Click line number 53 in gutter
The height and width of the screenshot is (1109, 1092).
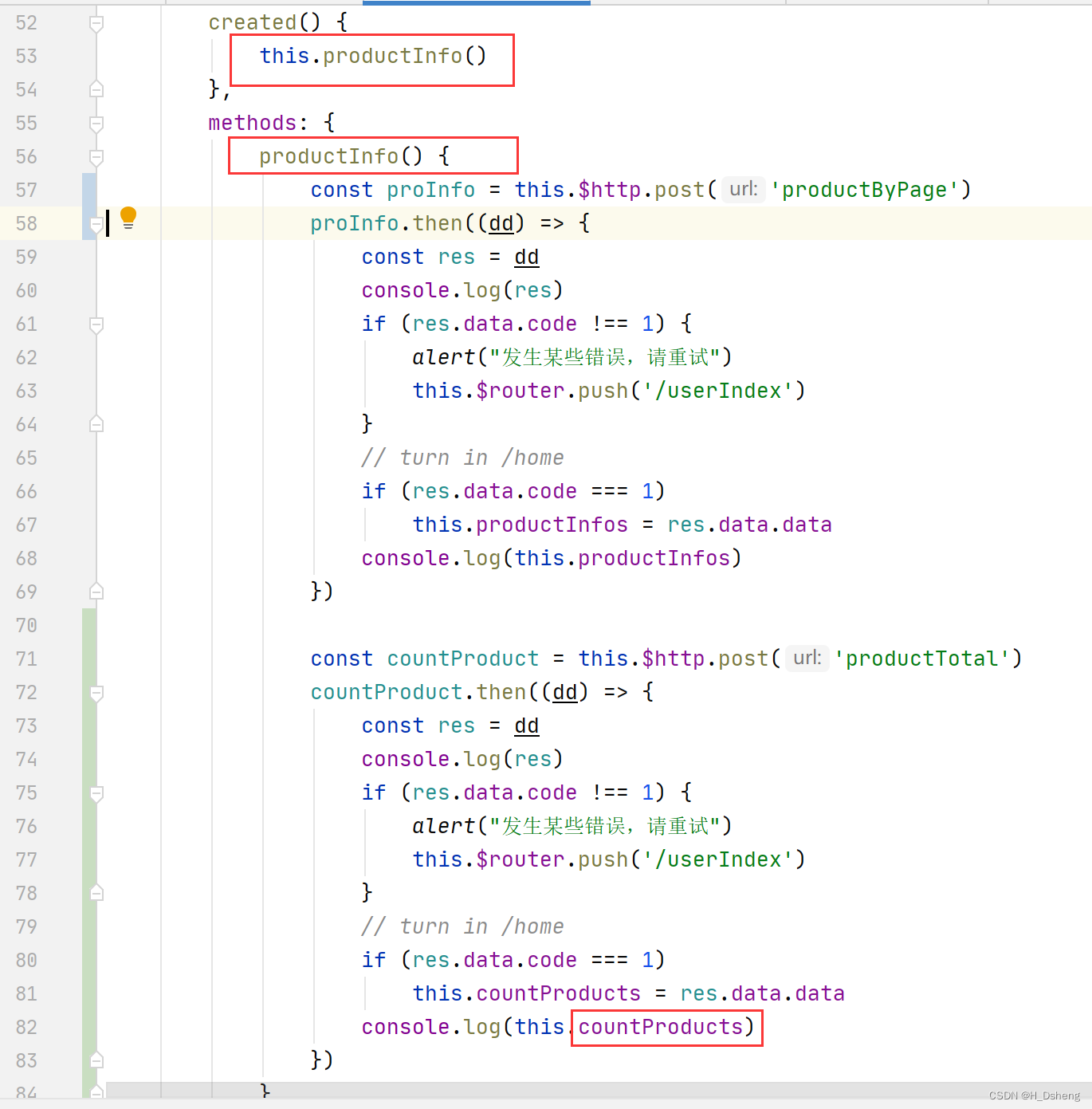26,56
